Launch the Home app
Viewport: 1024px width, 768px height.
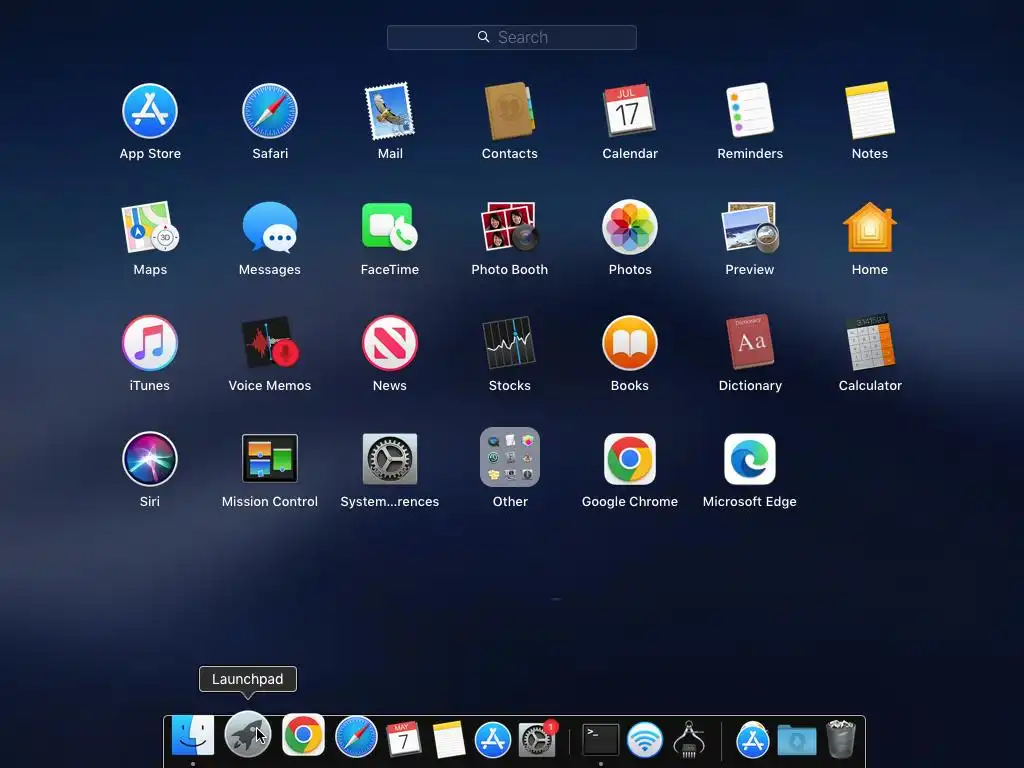pyautogui.click(x=870, y=227)
